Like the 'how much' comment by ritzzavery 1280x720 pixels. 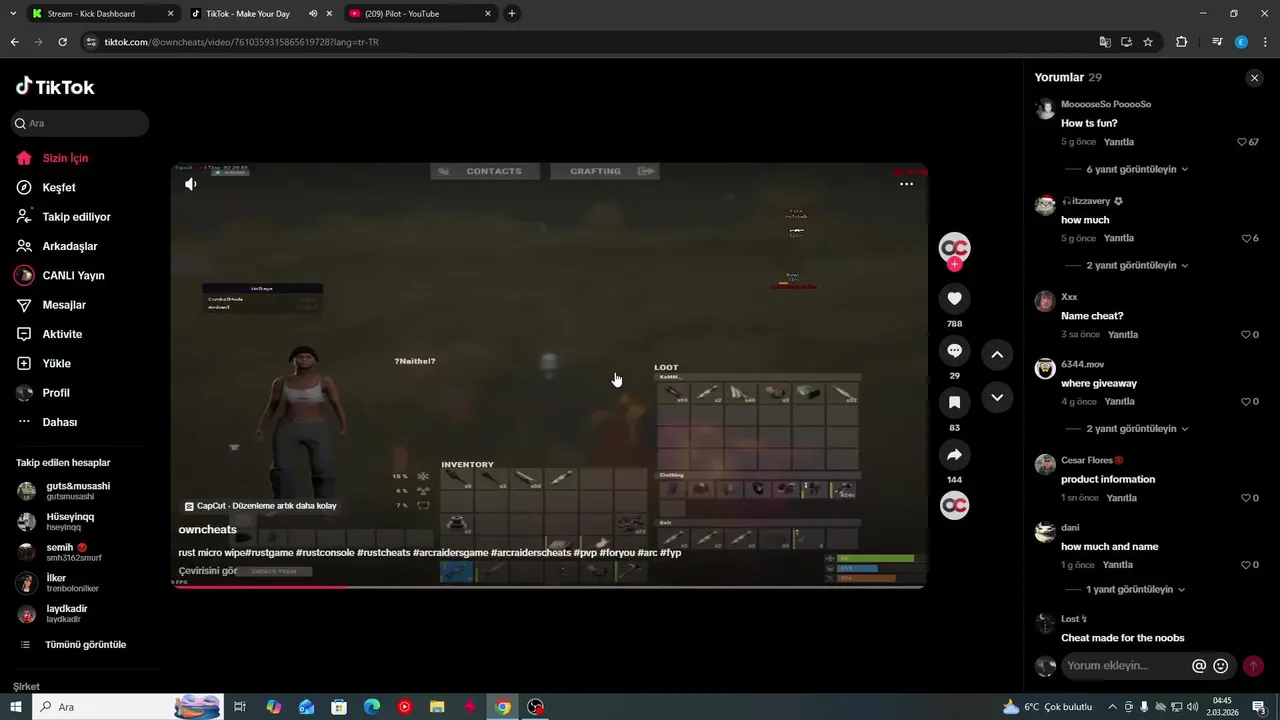point(1246,238)
